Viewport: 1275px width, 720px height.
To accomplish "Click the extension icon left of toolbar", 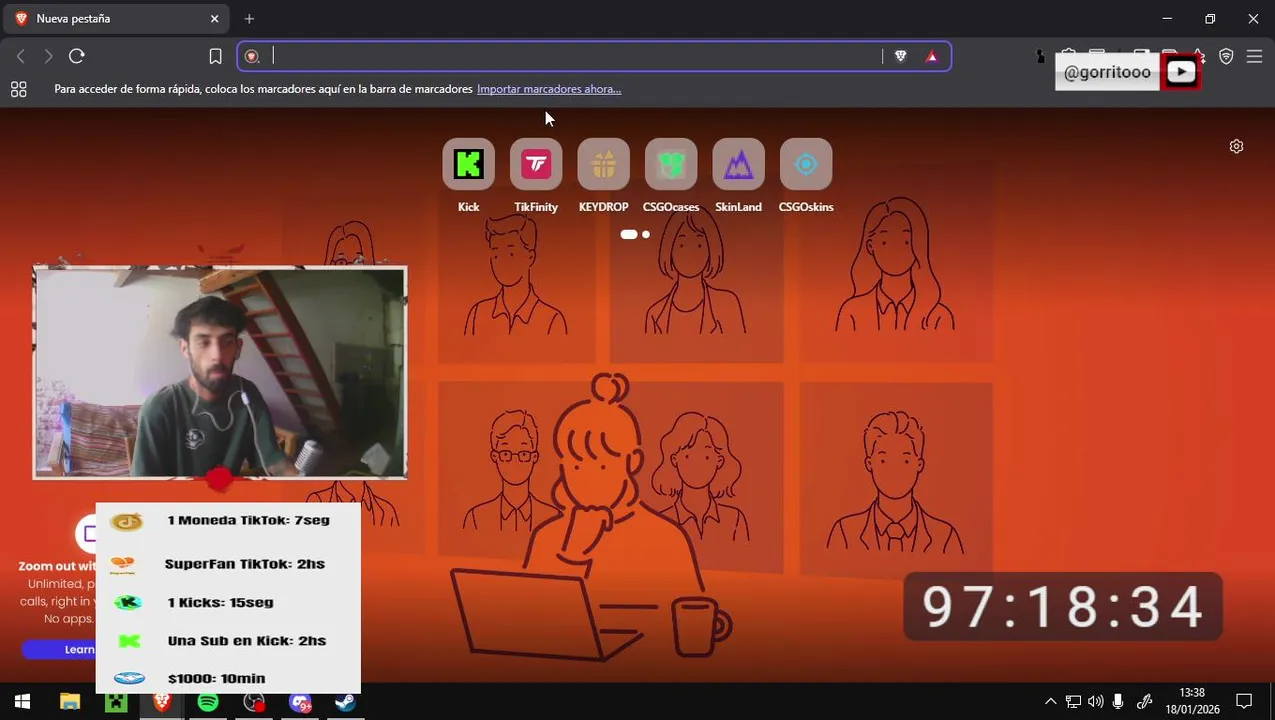I will point(1041,56).
